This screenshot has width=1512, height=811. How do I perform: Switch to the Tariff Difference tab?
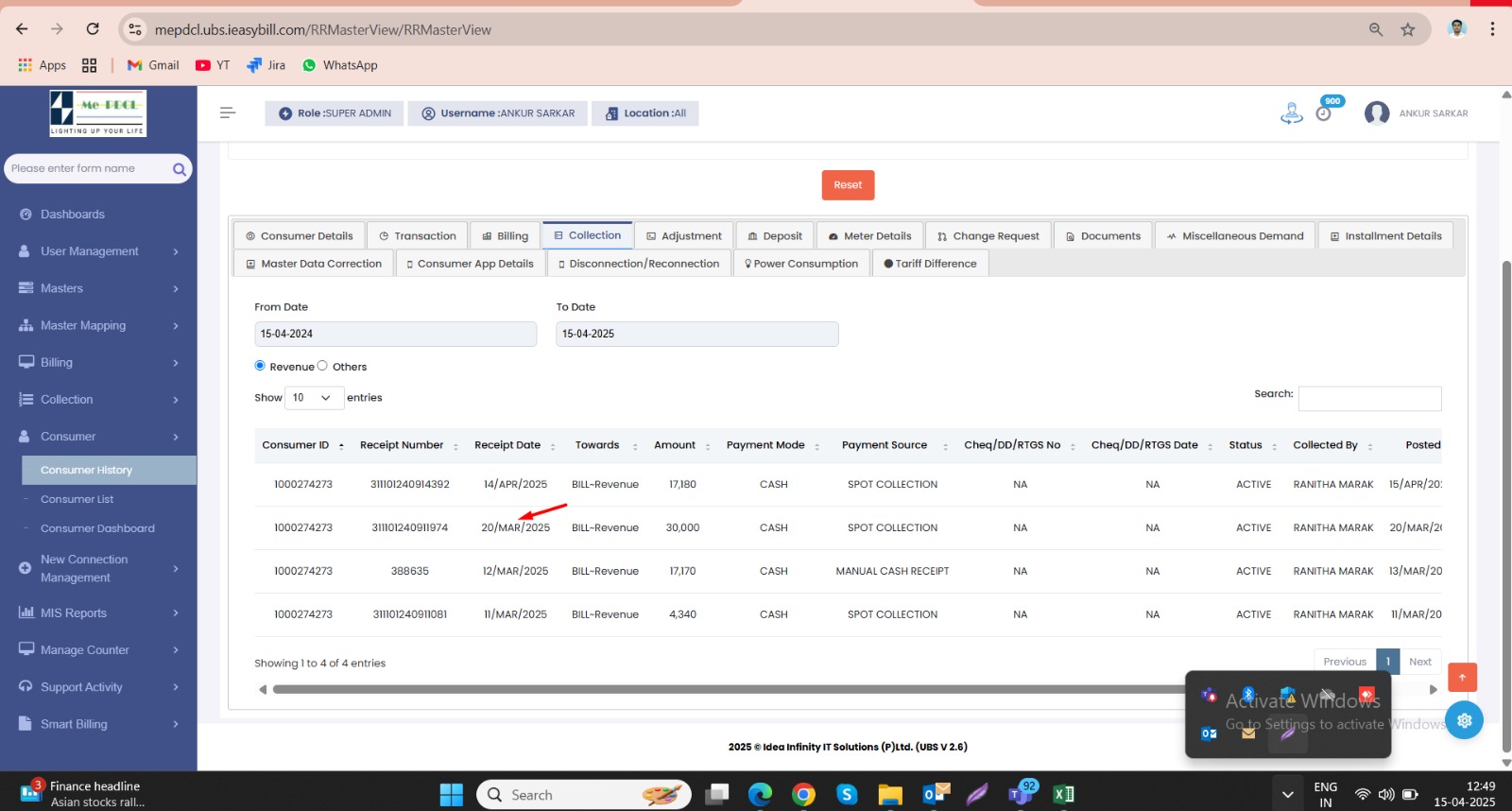[930, 264]
